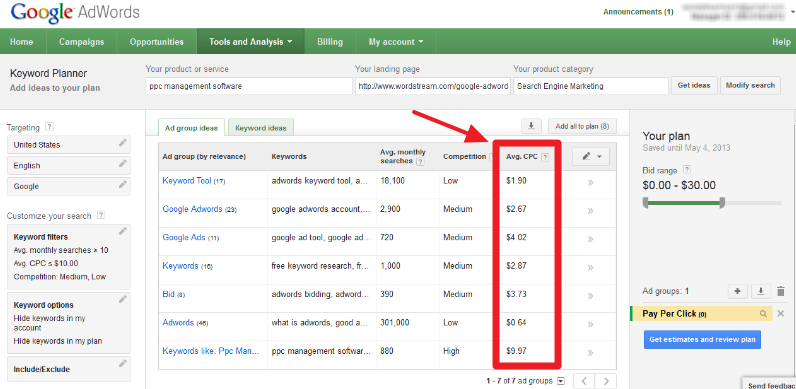Open My account dropdown menu

395,42
